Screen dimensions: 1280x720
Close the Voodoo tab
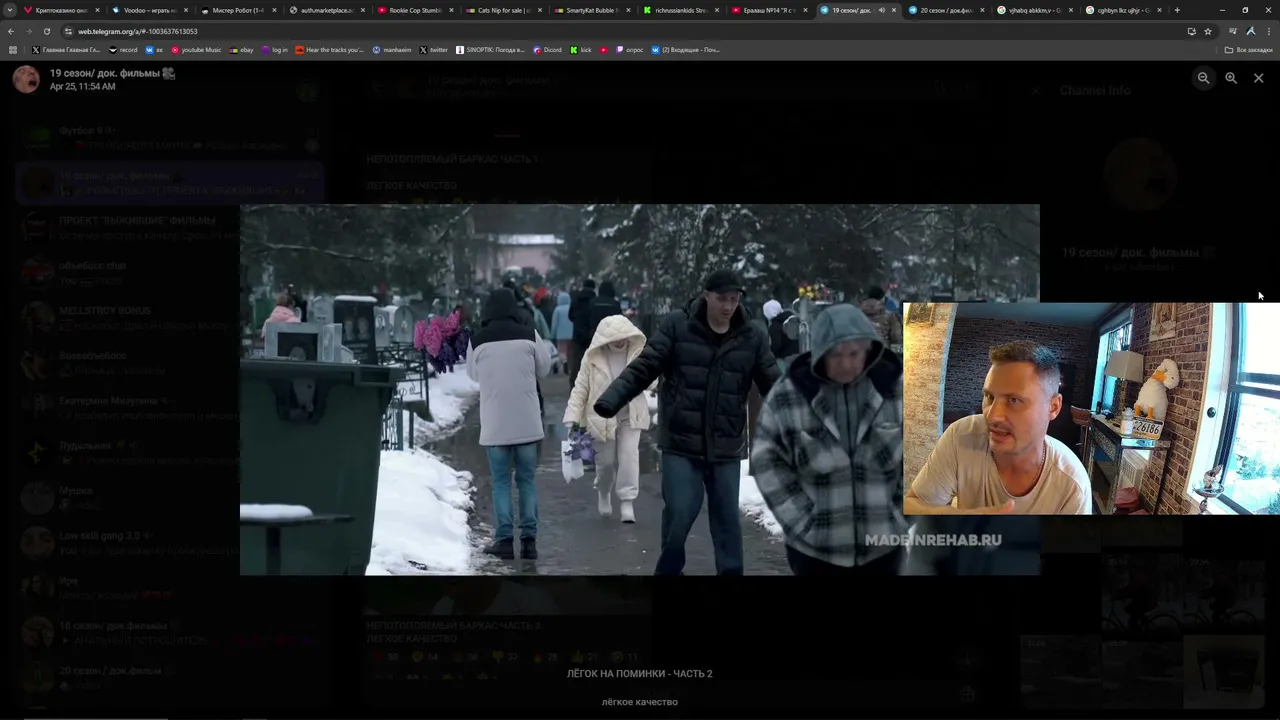pyautogui.click(x=186, y=10)
